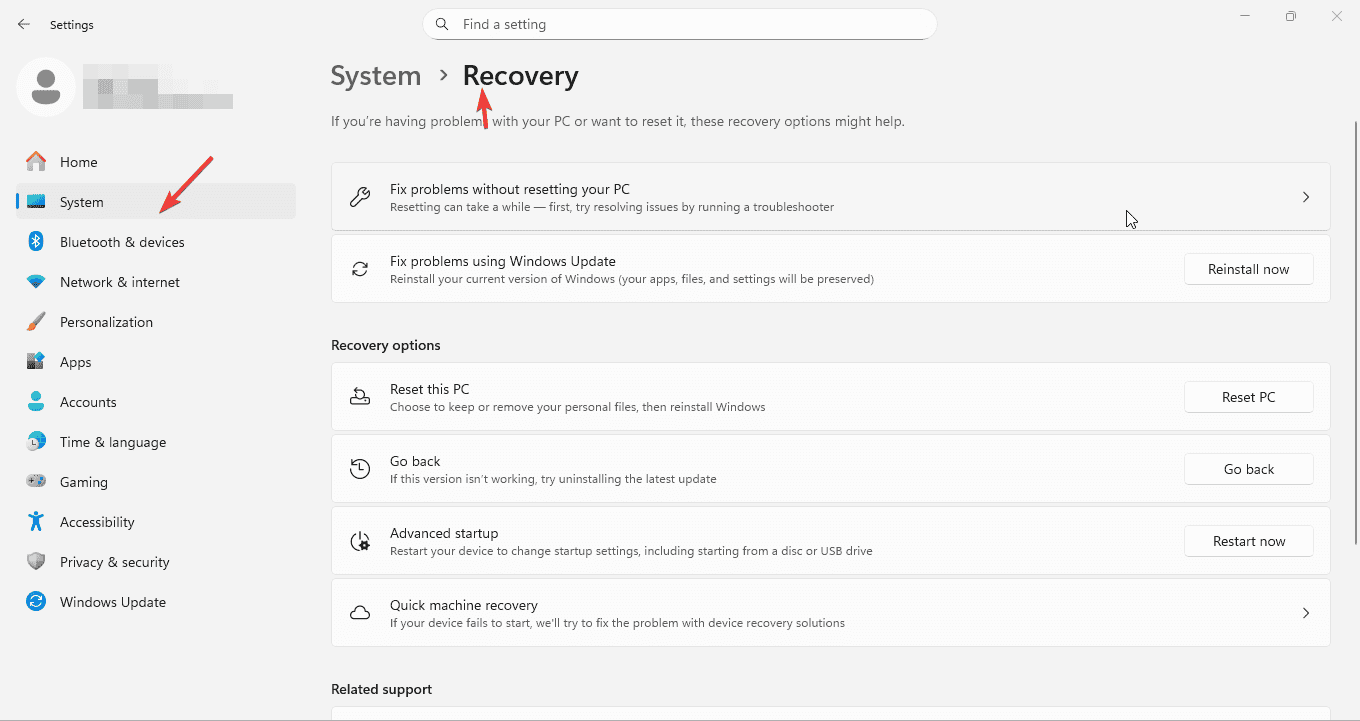Viewport: 1360px width, 721px height.
Task: Click the Quick machine recovery cloud icon
Action: 360,613
